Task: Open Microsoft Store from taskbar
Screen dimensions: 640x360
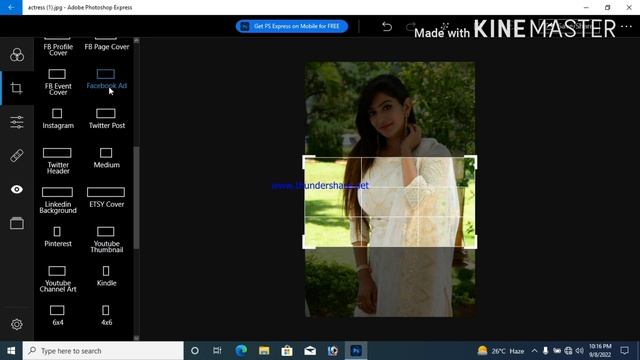Action: (x=287, y=351)
